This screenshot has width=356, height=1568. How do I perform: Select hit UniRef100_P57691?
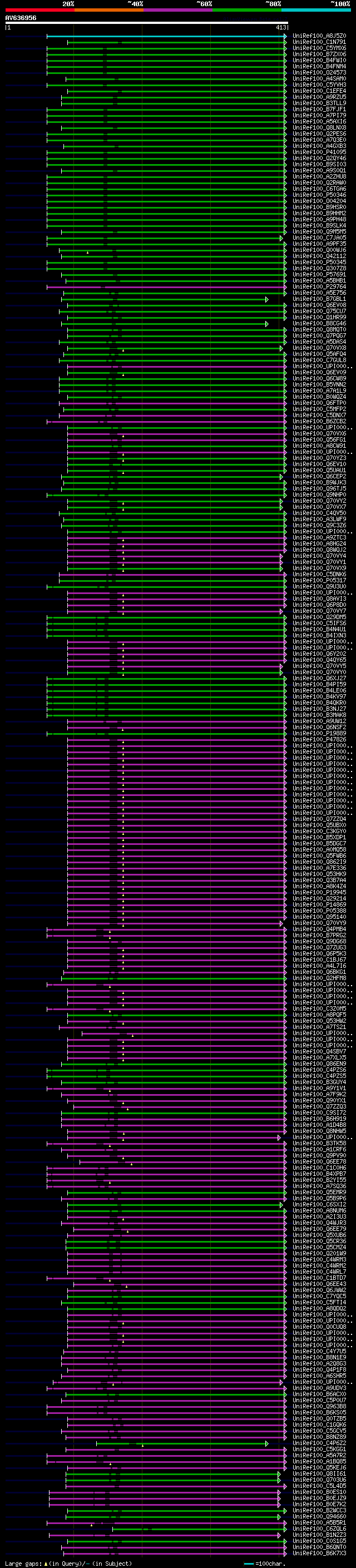(x=319, y=275)
